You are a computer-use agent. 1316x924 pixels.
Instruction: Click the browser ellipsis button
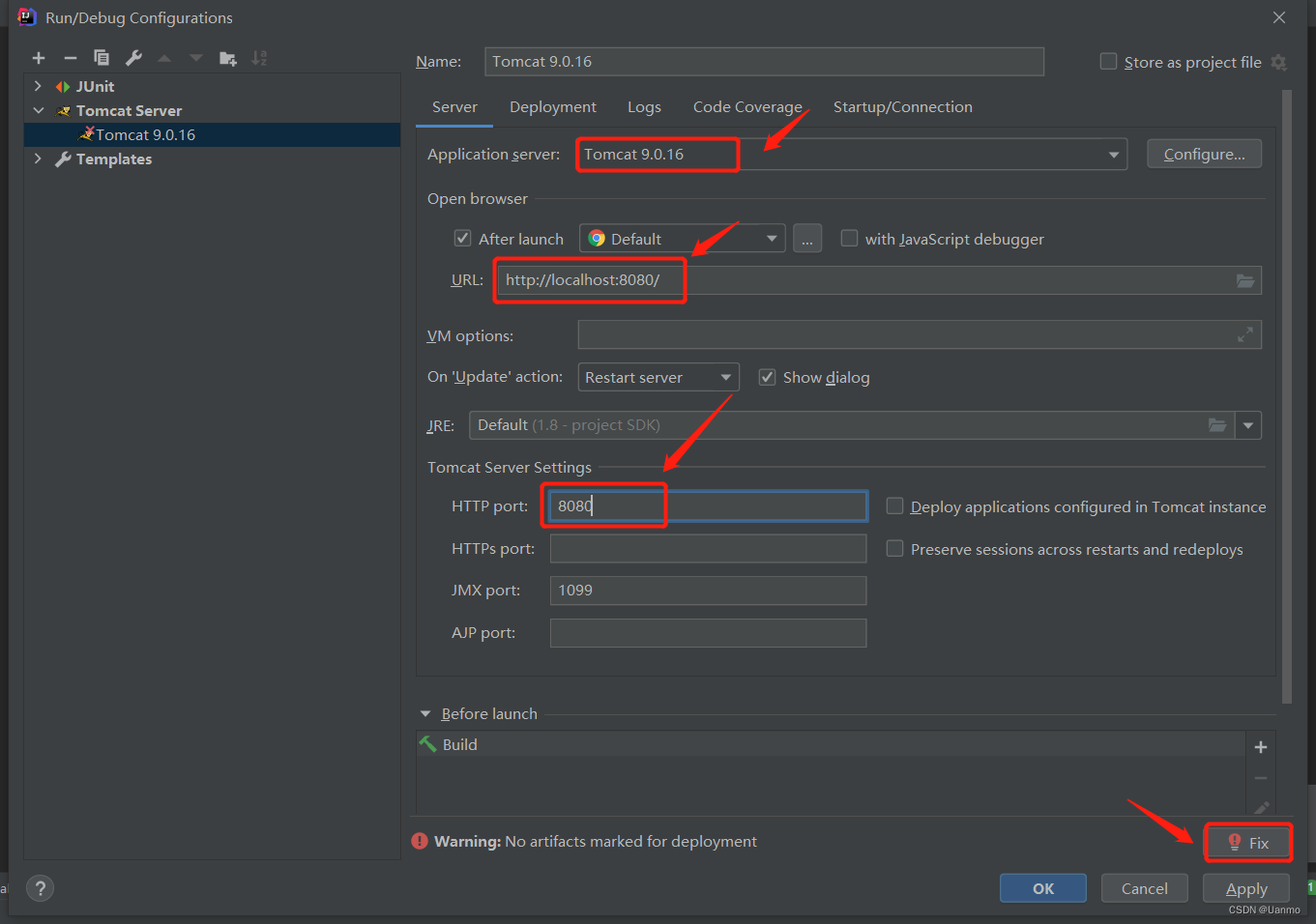pyautogui.click(x=807, y=239)
